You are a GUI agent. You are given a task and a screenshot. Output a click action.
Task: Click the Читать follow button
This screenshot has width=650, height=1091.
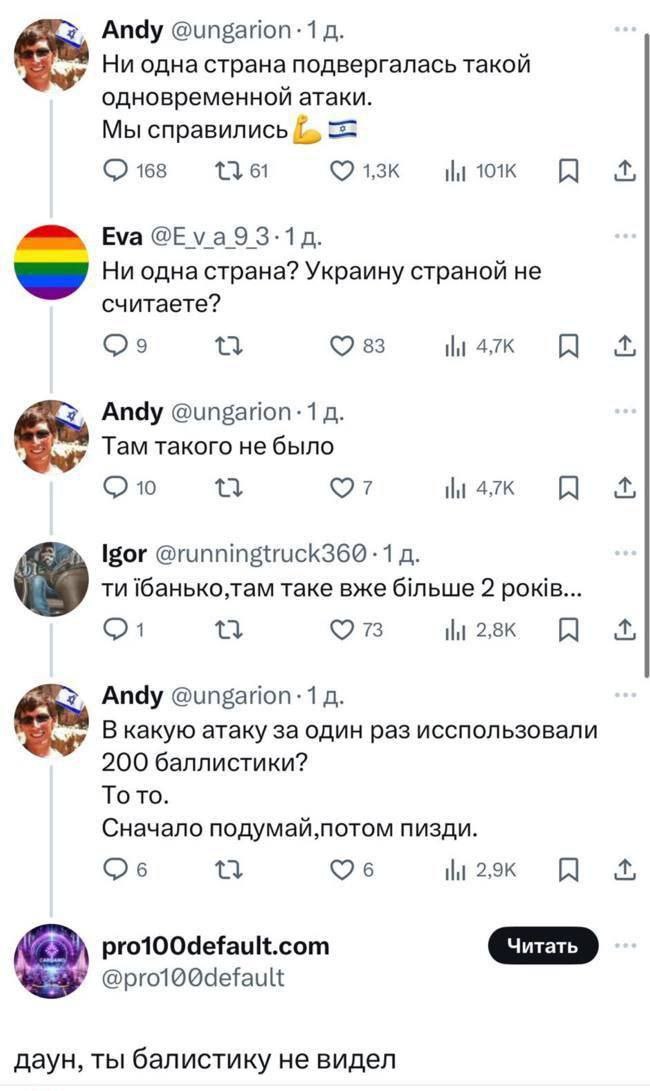543,946
